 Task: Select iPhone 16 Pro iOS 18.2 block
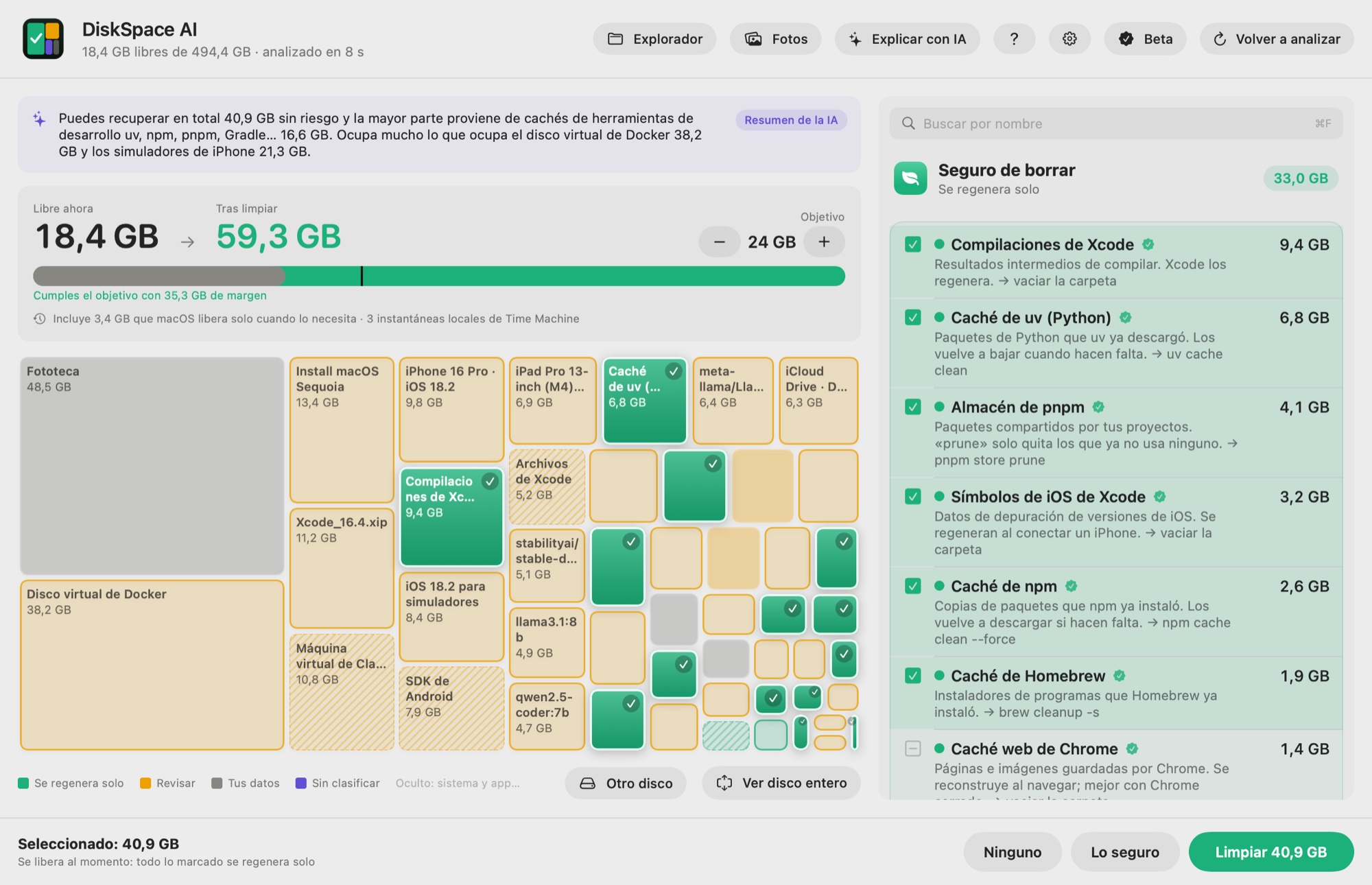pos(451,409)
